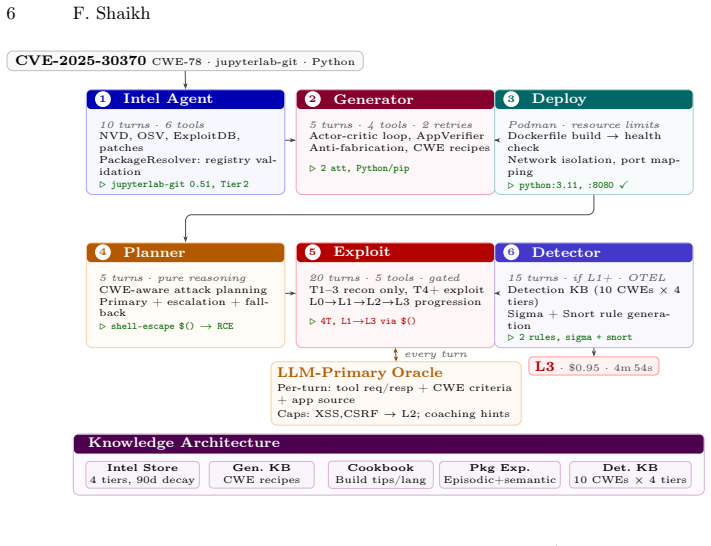This screenshot has width=711, height=546.
Task: Click 'Actor-critic loop, AppVerifier' line
Action: (397, 136)
